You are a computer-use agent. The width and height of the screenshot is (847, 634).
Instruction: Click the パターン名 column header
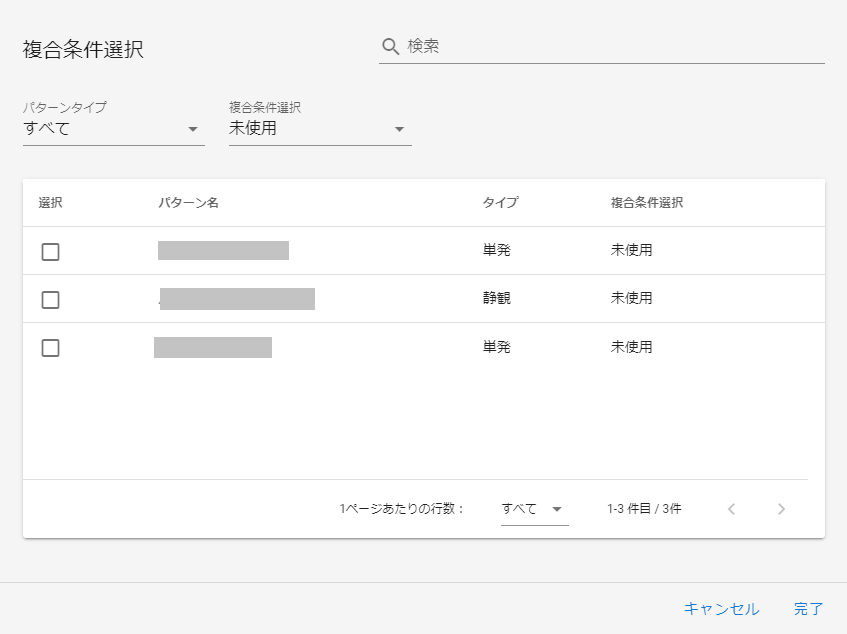(188, 203)
